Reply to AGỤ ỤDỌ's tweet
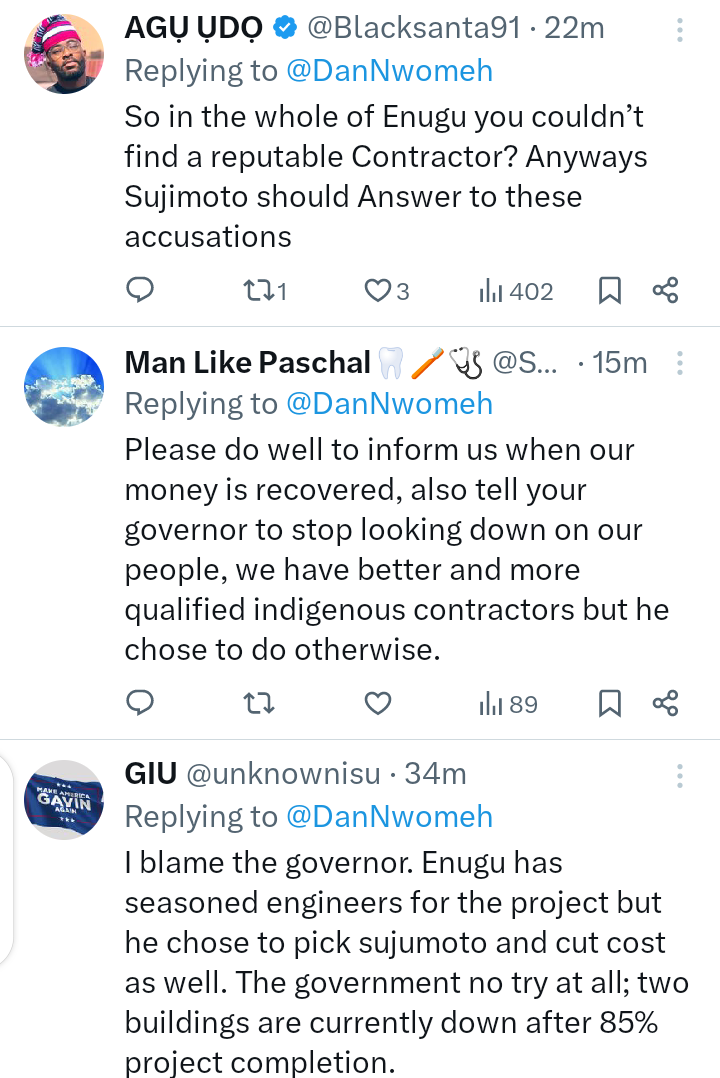This screenshot has width=720, height=1078. coord(140,290)
